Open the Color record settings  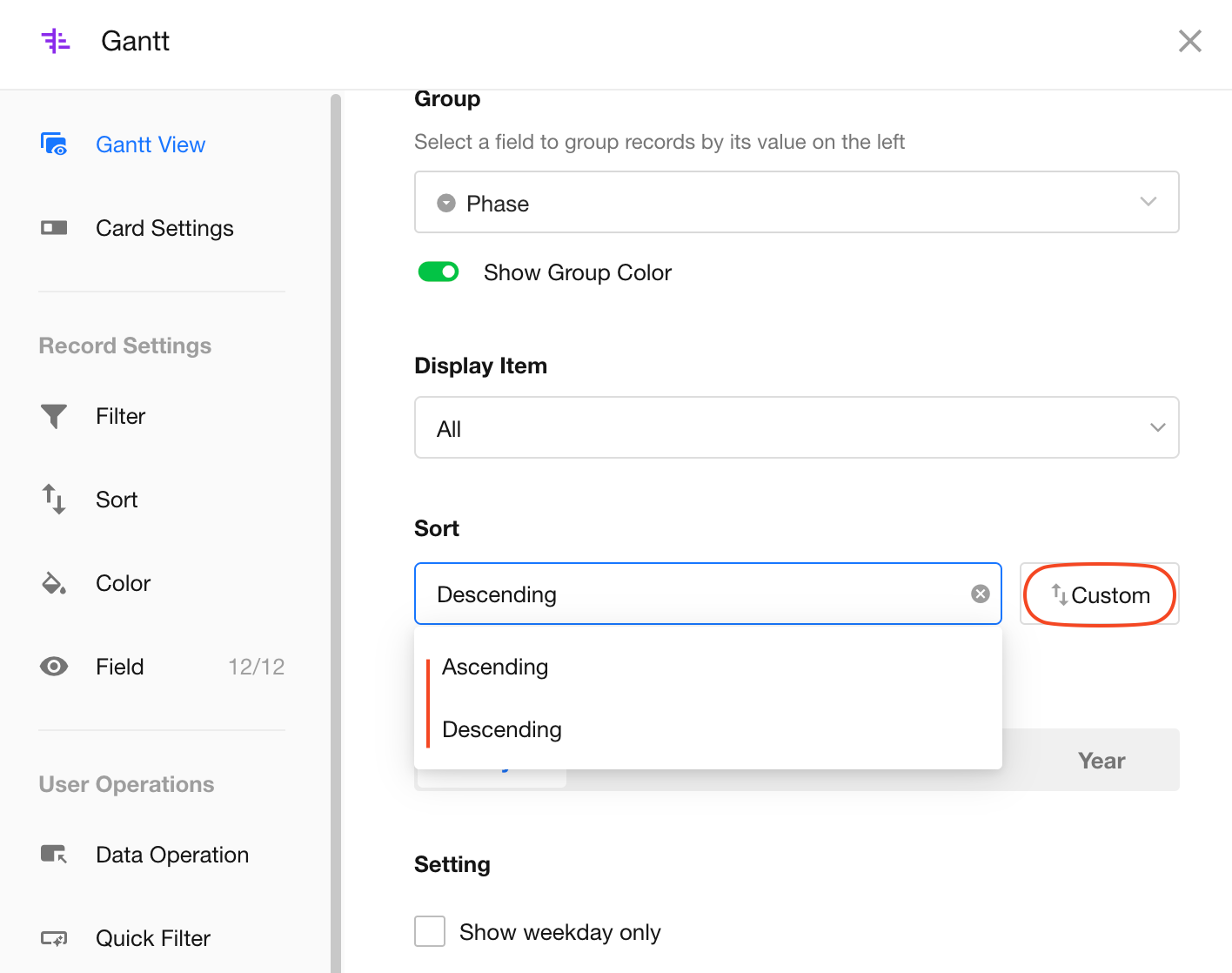click(x=123, y=583)
